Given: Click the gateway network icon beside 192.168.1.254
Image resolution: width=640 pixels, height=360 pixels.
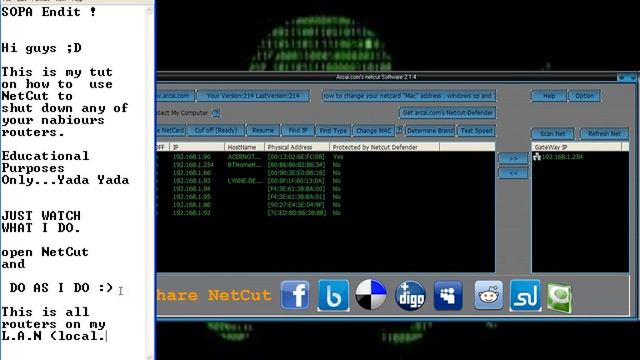Looking at the screenshot, I should [537, 157].
